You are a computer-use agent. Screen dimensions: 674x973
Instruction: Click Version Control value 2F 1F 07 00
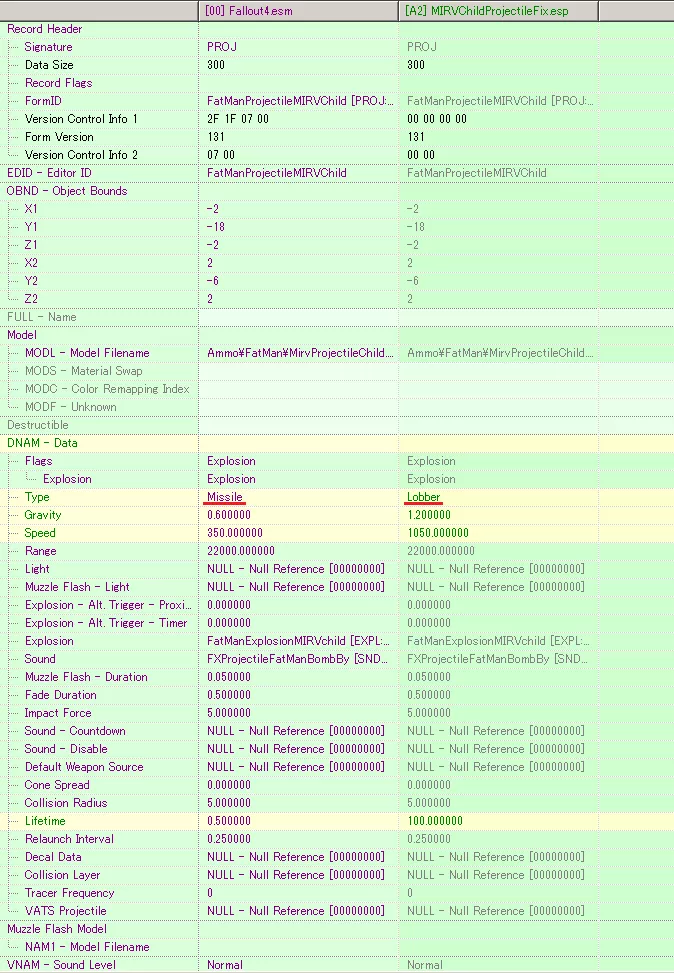(x=238, y=119)
